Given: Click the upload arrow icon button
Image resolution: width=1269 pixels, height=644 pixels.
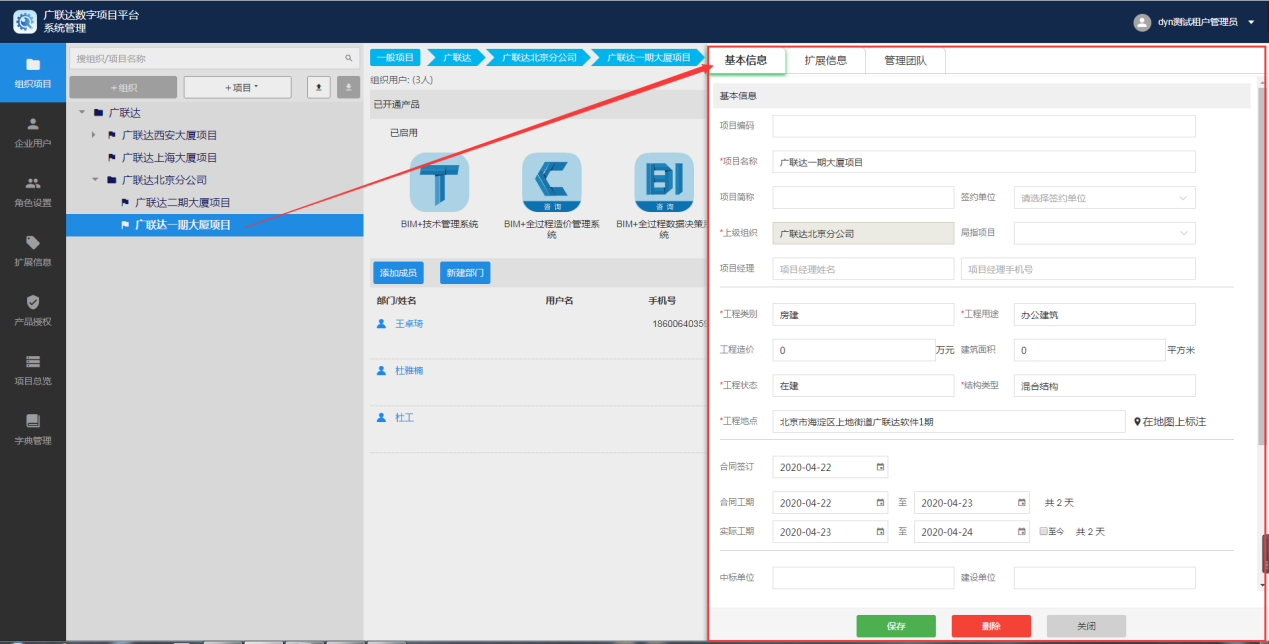Looking at the screenshot, I should pos(318,87).
